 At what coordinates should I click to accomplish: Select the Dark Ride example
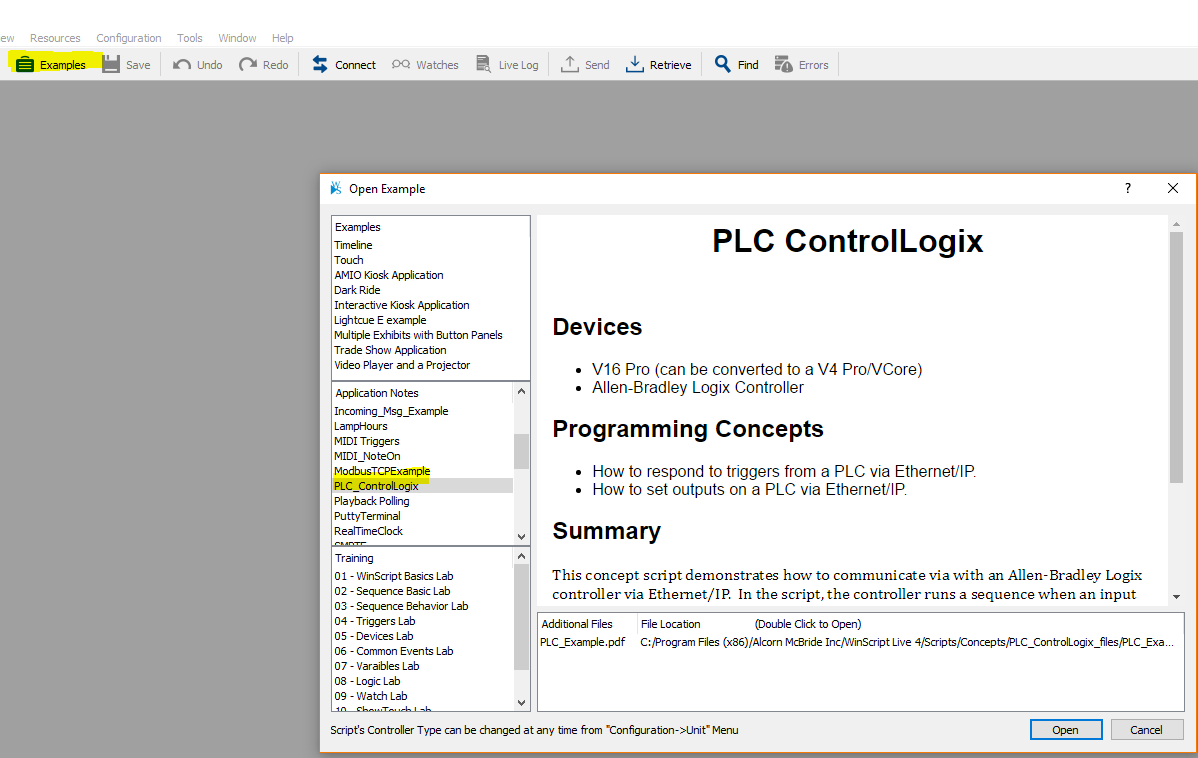pos(357,290)
